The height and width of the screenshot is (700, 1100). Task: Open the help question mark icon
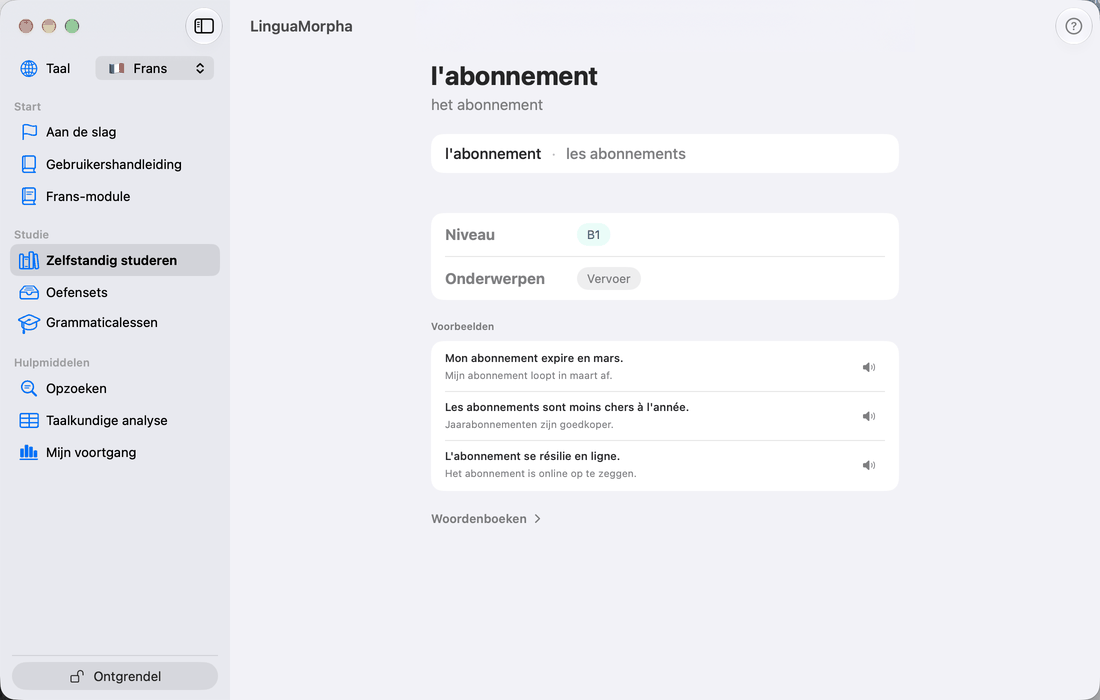(x=1073, y=26)
